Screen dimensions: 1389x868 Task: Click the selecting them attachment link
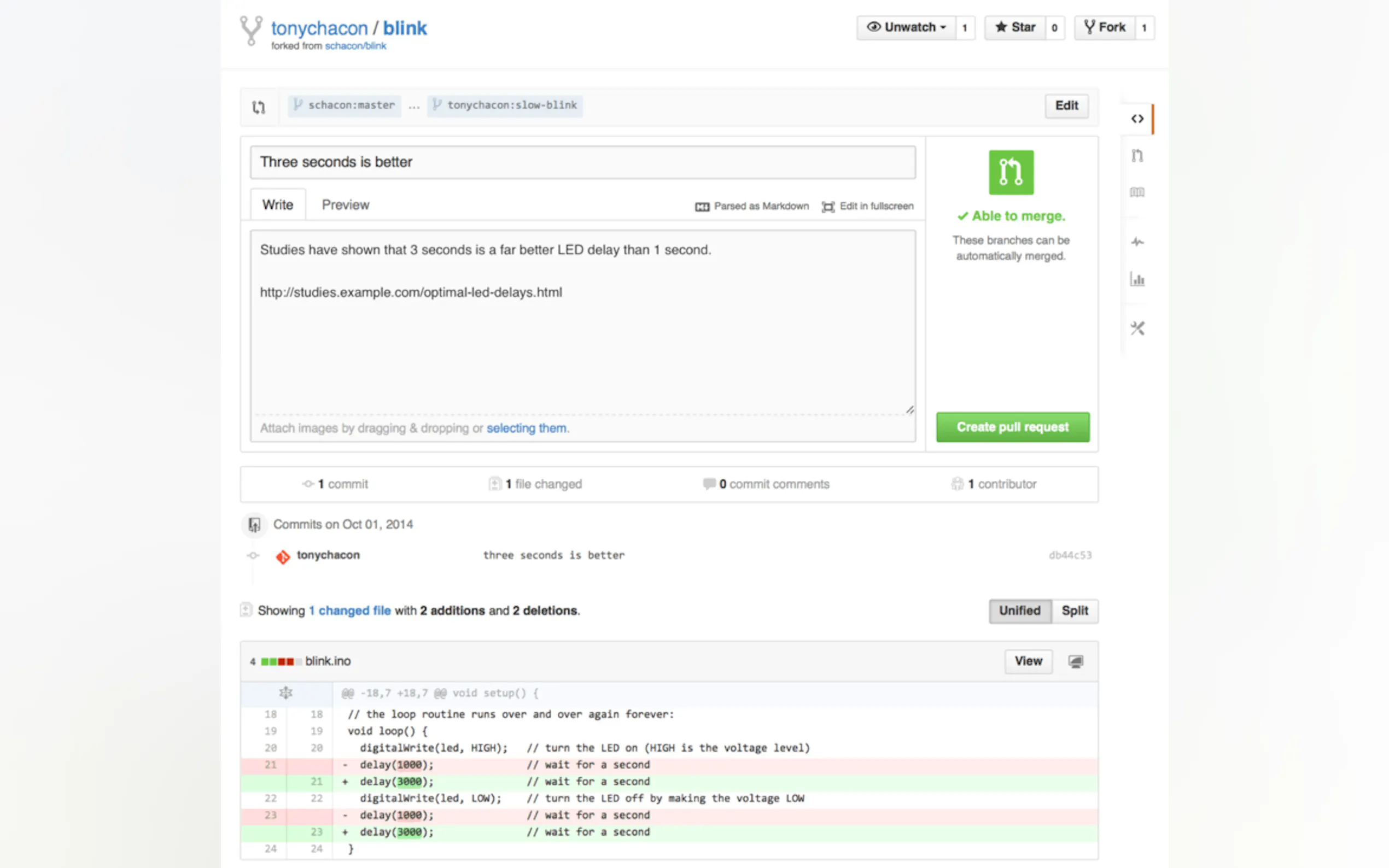point(526,428)
